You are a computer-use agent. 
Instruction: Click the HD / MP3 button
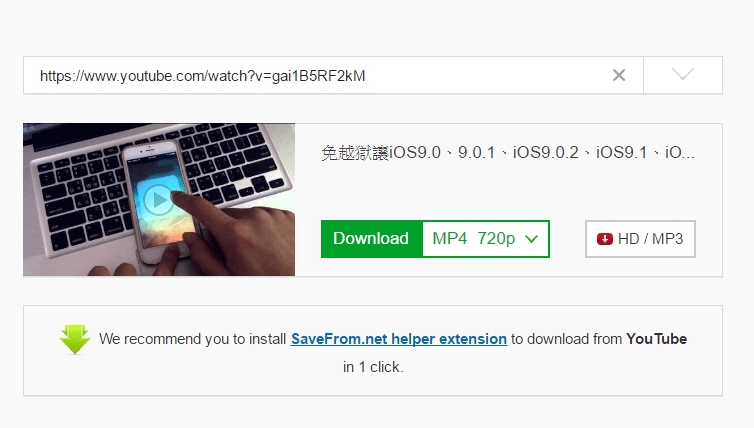[x=640, y=239]
